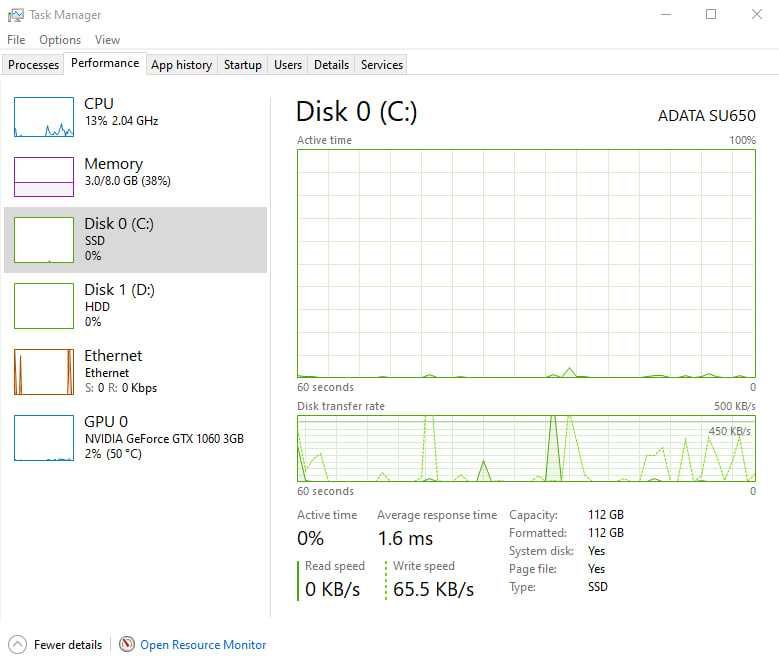
Task: Go to the Startup tab
Action: [x=242, y=65]
